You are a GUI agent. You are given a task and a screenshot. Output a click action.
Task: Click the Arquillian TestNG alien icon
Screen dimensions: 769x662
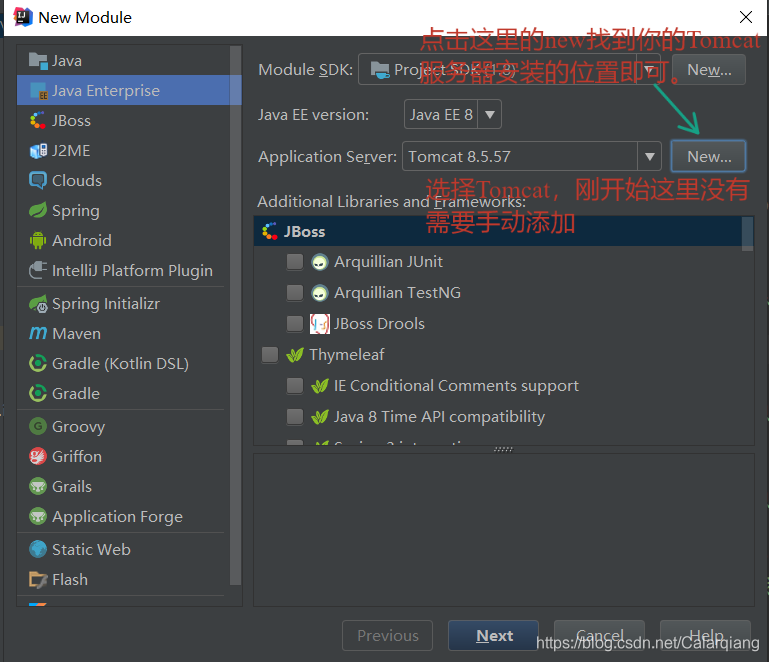(320, 293)
